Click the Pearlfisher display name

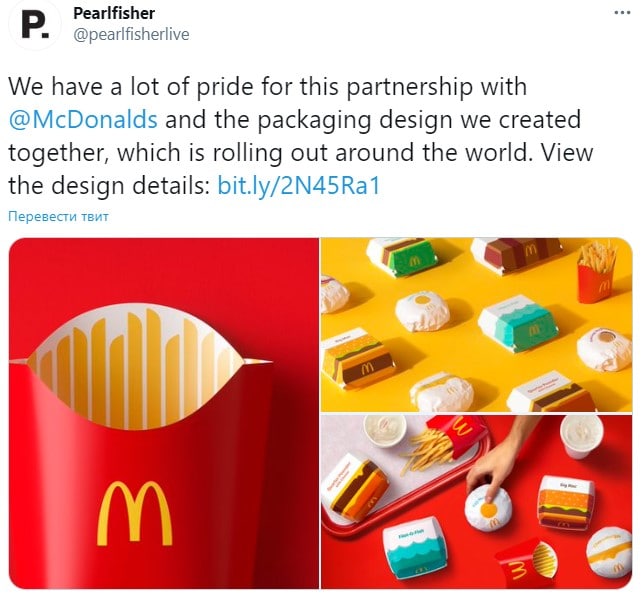click(x=114, y=13)
